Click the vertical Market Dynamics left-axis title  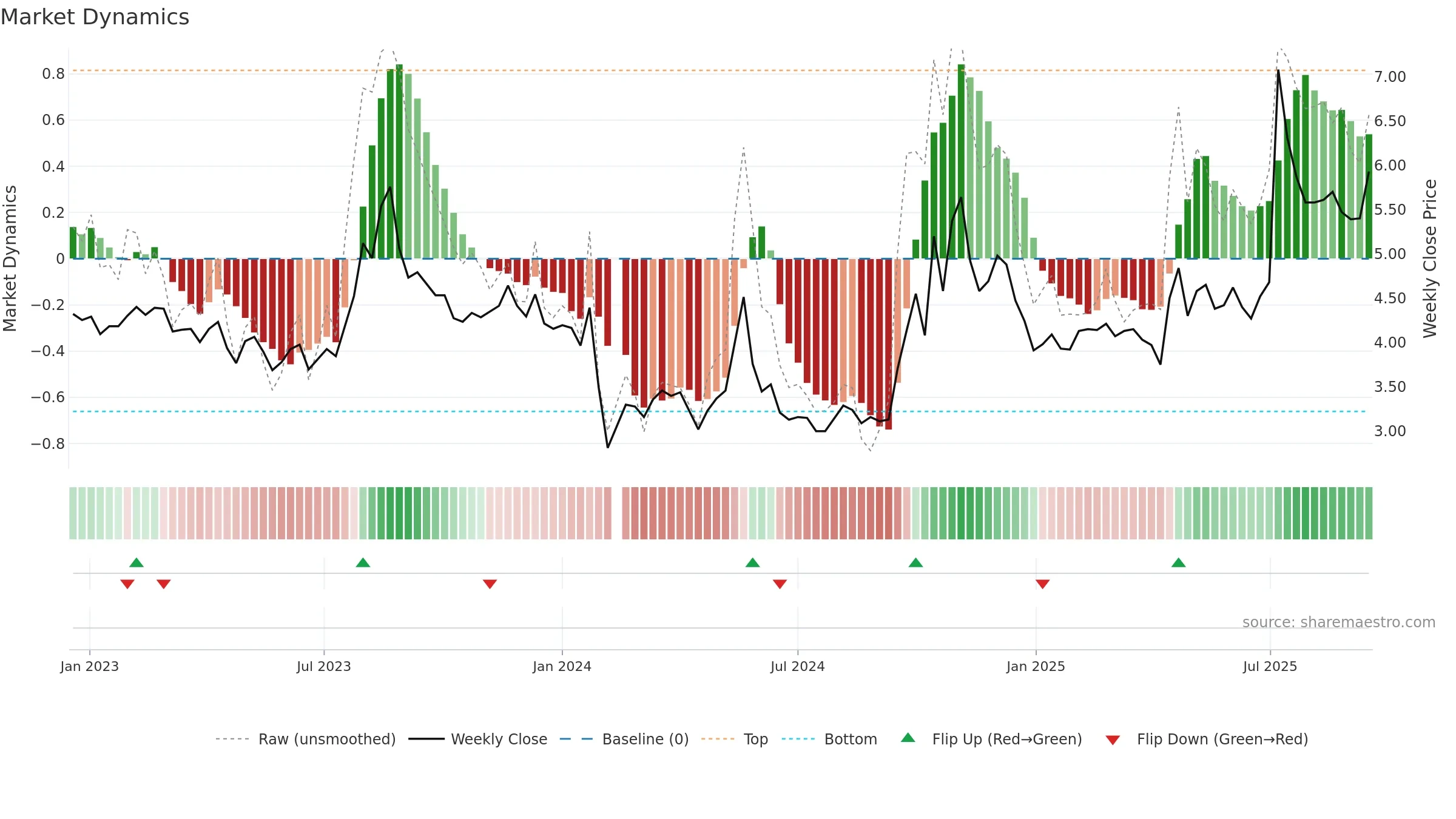(10, 258)
